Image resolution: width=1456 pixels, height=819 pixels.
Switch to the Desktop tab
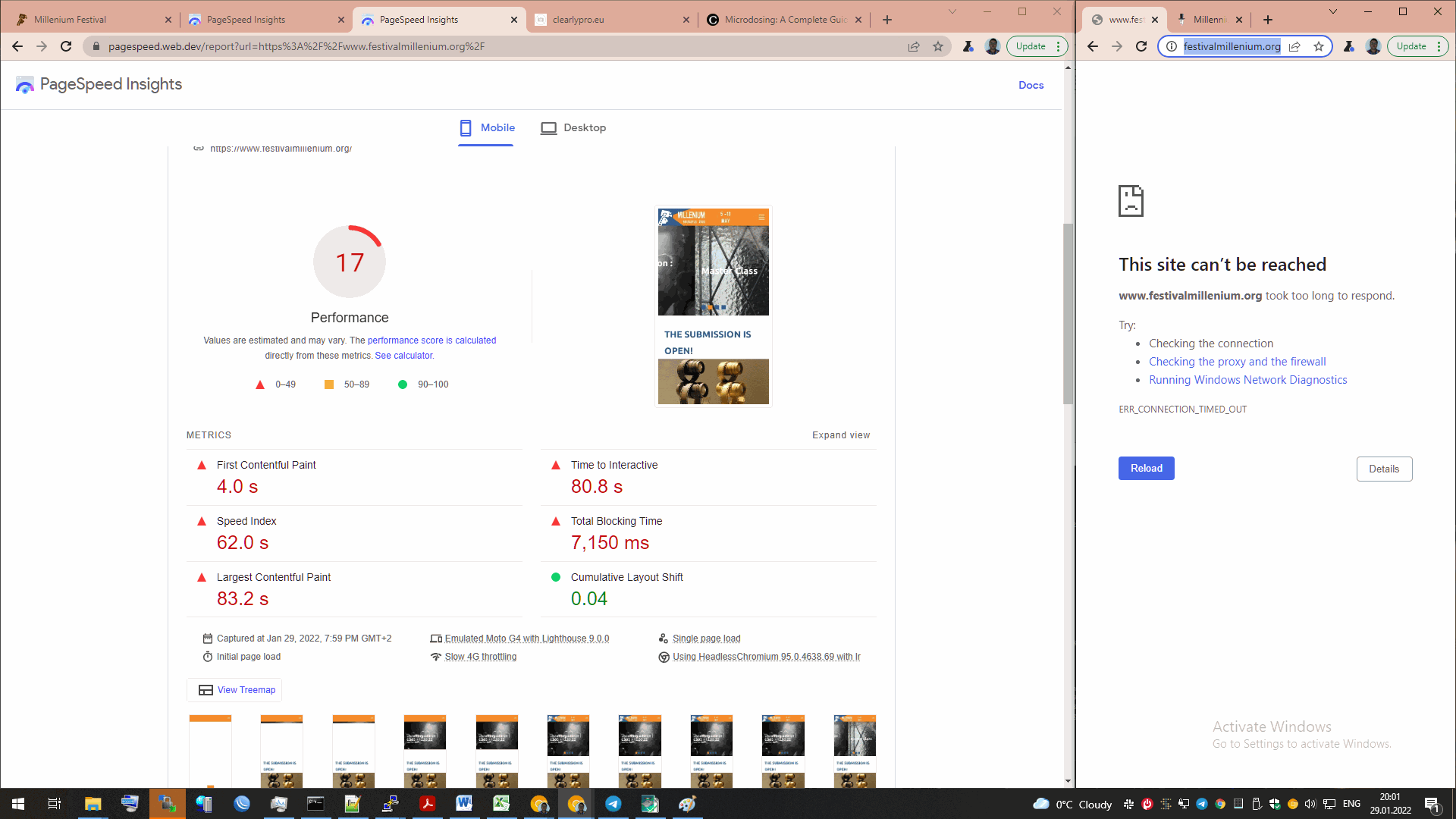coord(573,127)
